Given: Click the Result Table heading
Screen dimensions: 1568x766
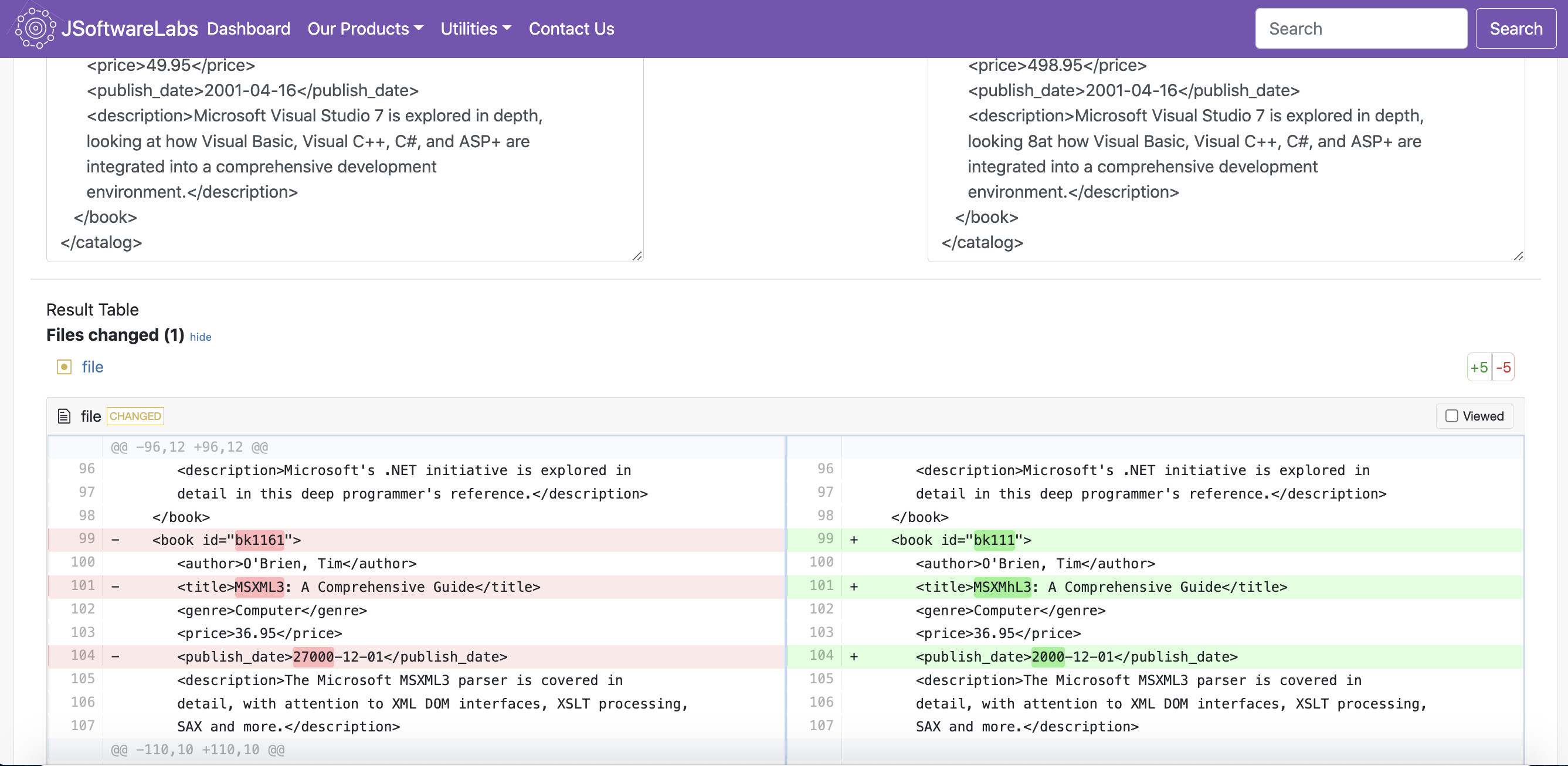Looking at the screenshot, I should click(x=93, y=310).
